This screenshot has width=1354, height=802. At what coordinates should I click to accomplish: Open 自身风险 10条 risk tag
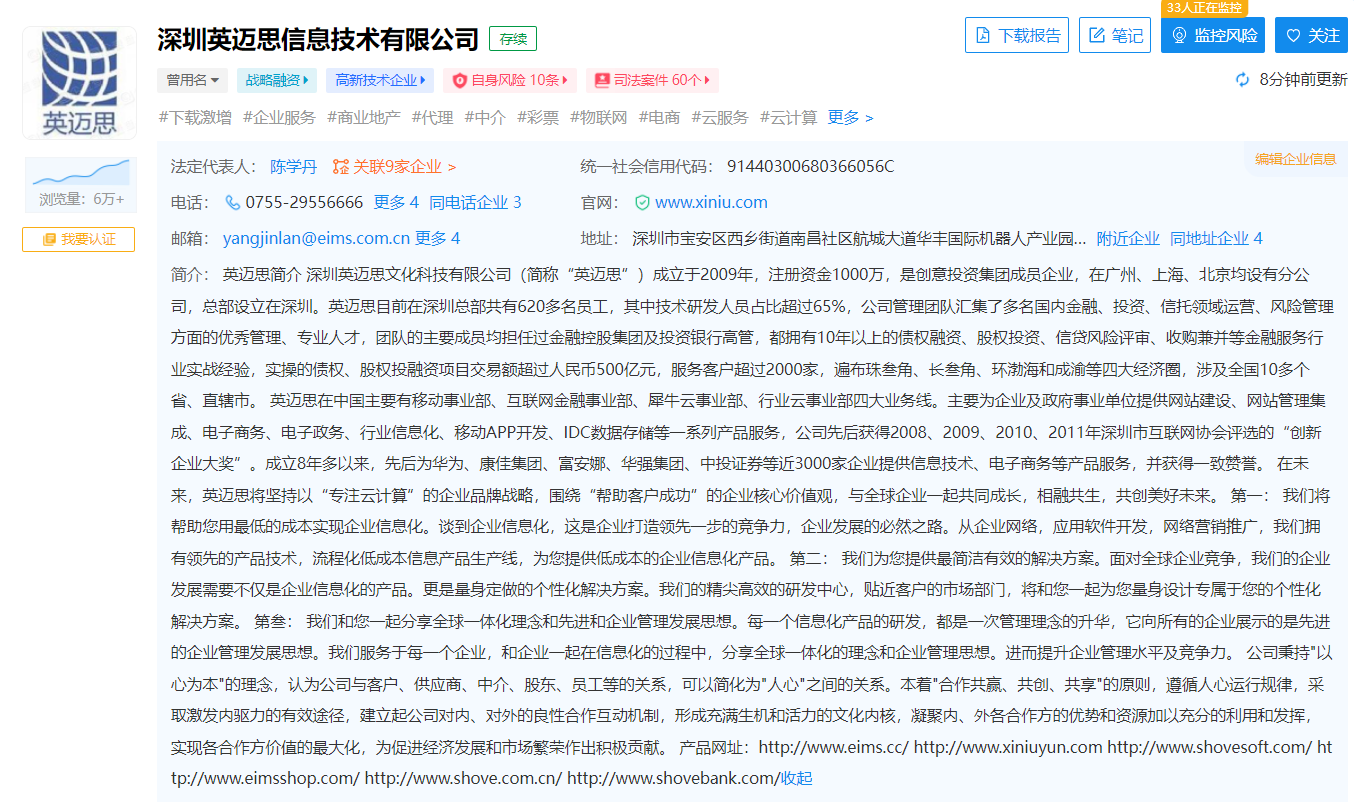pos(510,80)
